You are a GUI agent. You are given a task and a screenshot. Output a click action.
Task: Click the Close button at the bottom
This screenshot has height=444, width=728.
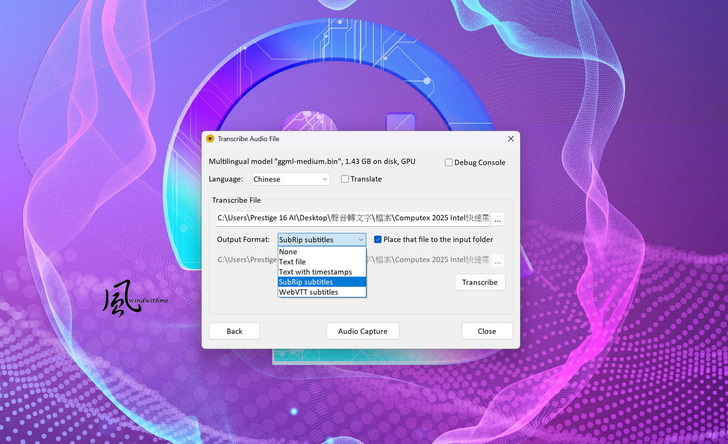tap(487, 331)
